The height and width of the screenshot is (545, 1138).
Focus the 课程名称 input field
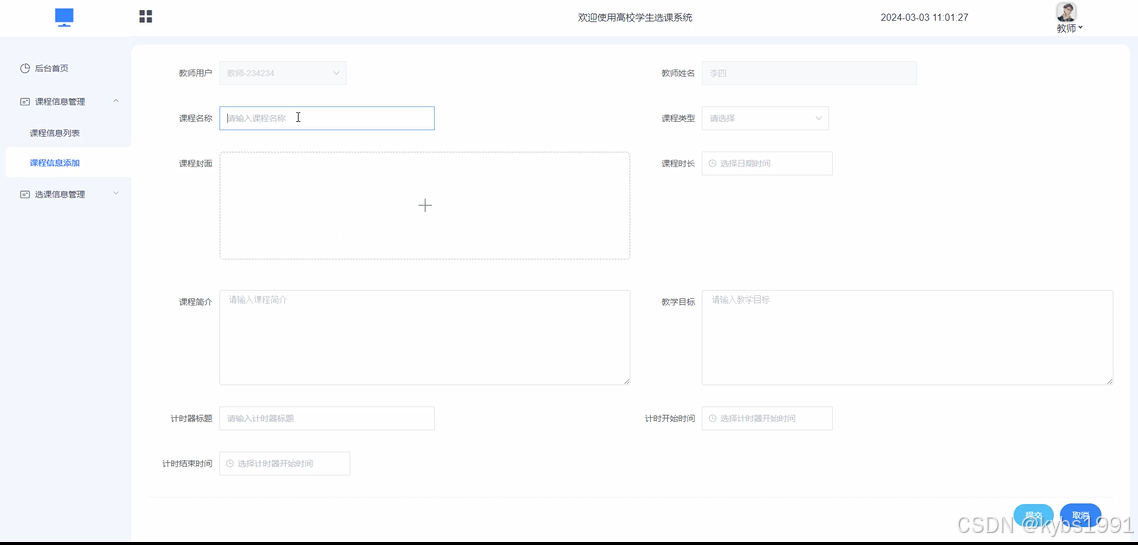click(327, 118)
